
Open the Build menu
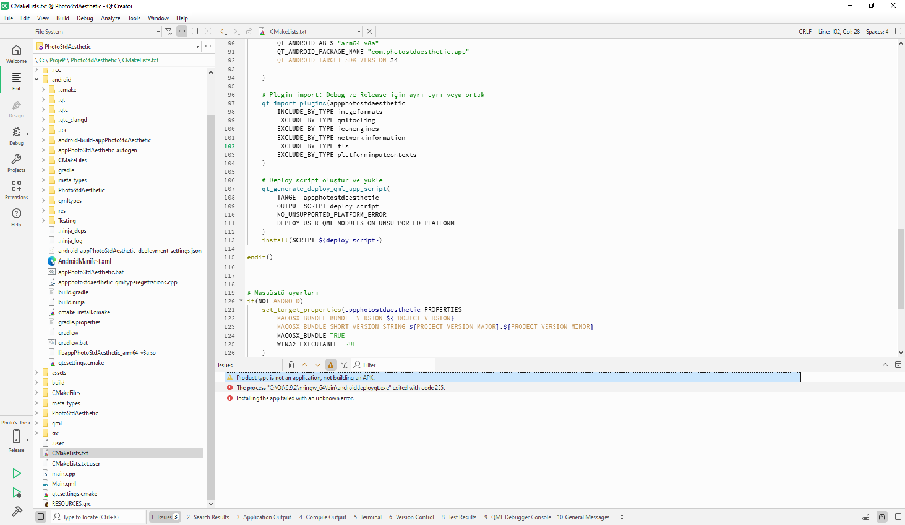pyautogui.click(x=62, y=18)
